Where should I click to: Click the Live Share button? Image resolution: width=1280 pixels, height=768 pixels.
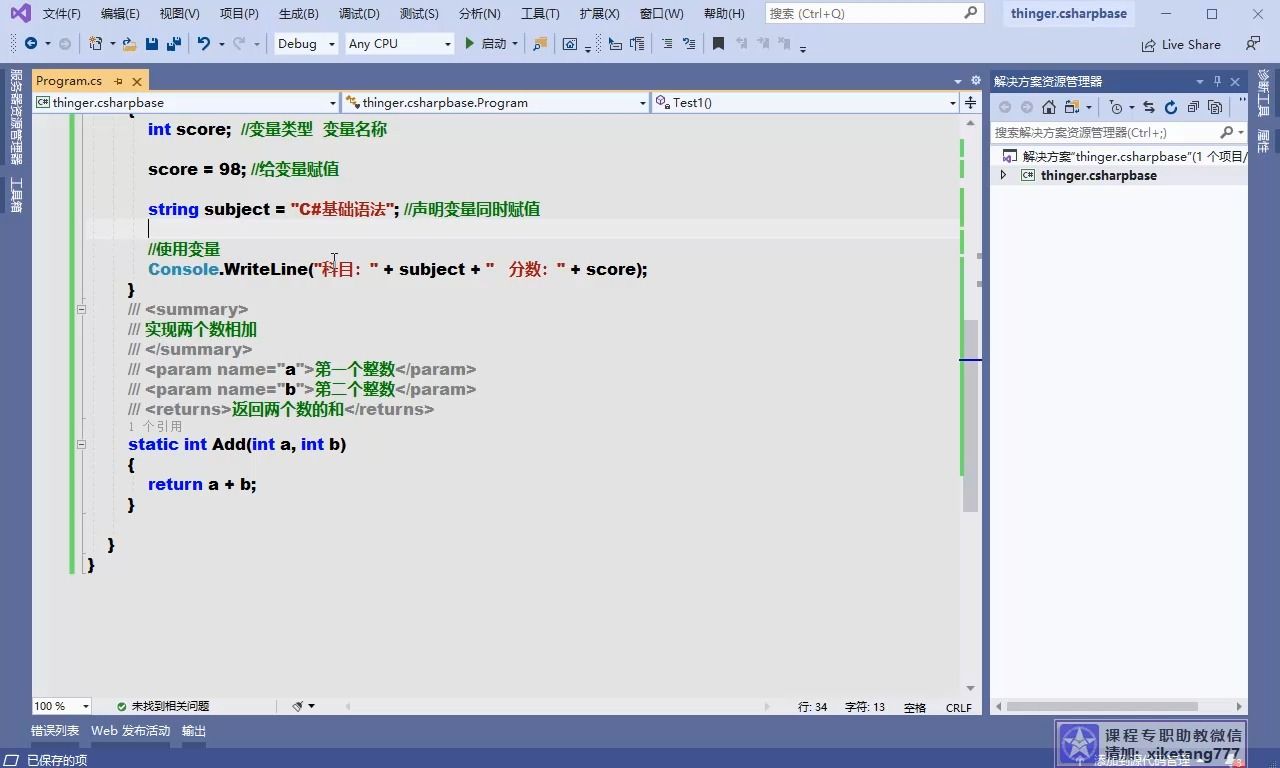click(1181, 45)
